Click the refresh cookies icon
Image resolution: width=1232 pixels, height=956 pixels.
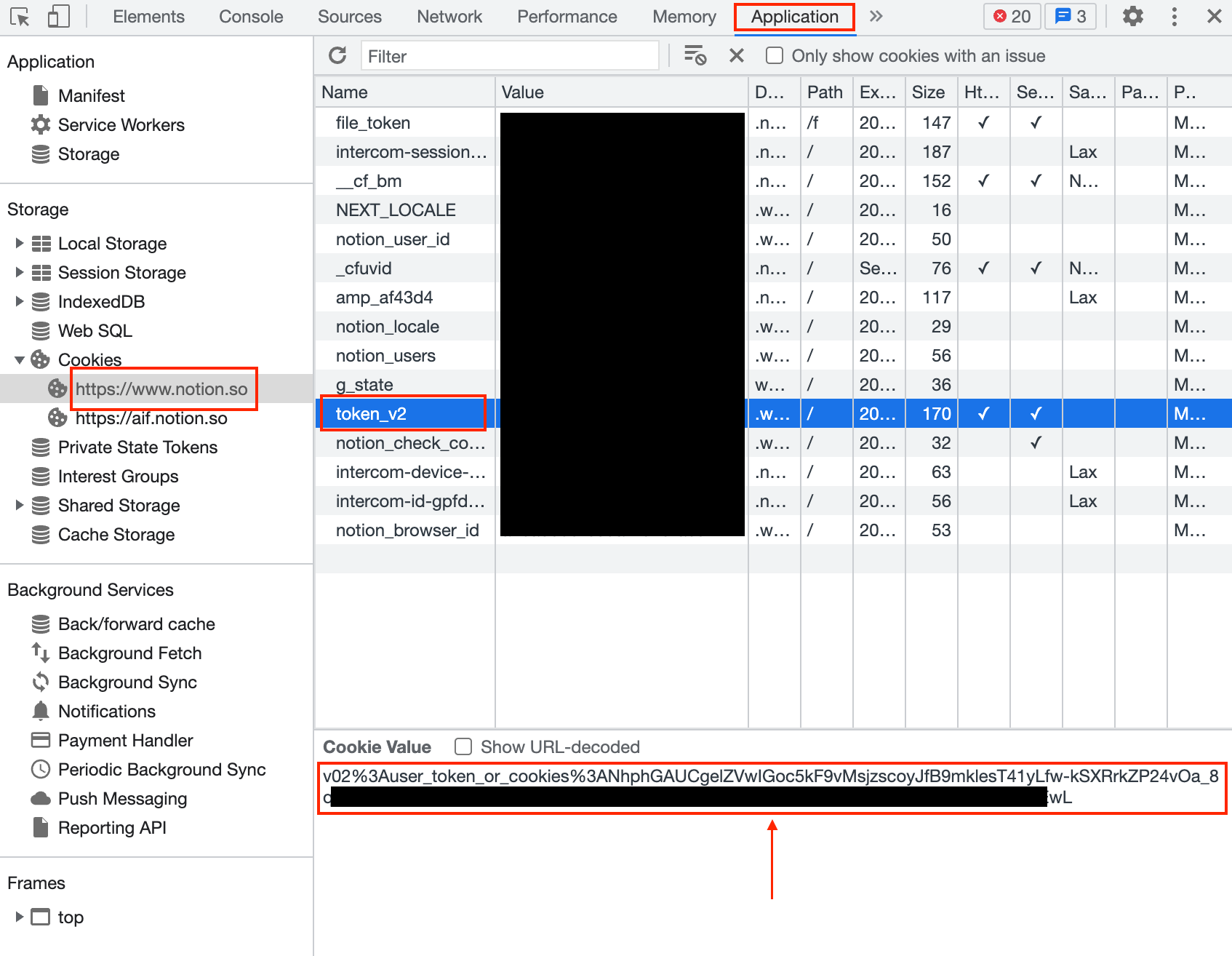coord(337,56)
